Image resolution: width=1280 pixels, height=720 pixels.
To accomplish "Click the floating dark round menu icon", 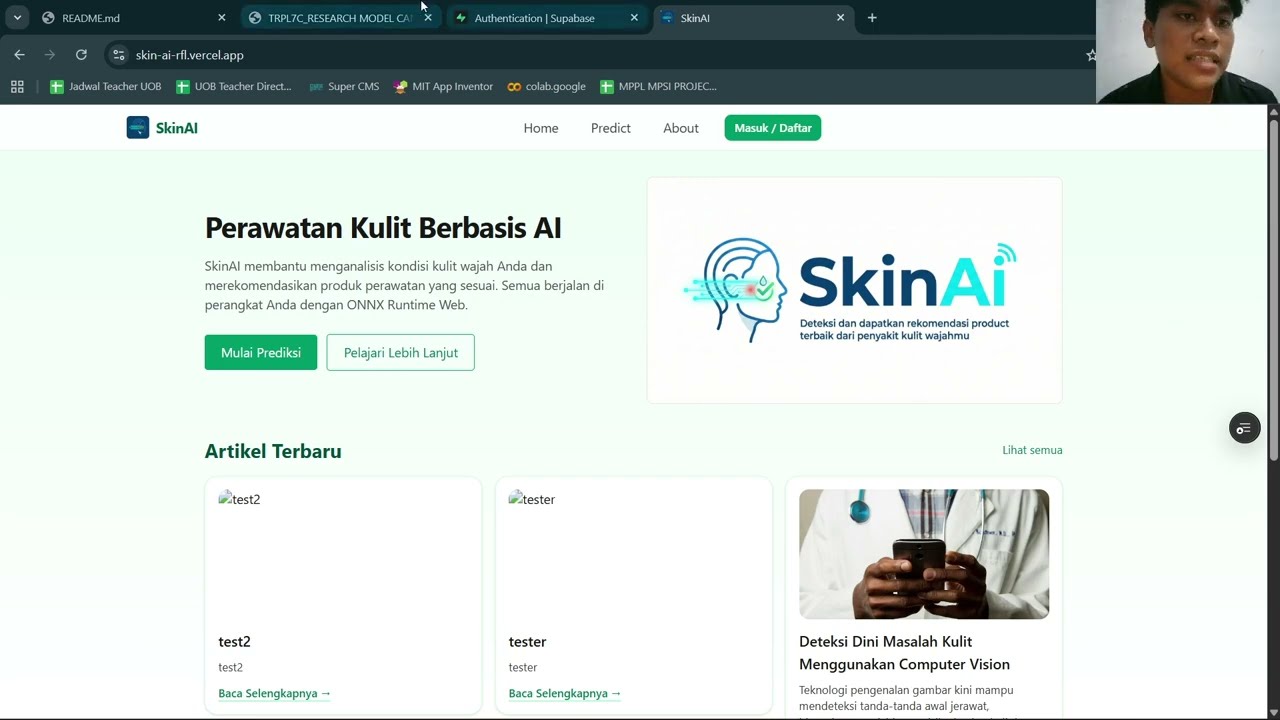I will pyautogui.click(x=1244, y=428).
